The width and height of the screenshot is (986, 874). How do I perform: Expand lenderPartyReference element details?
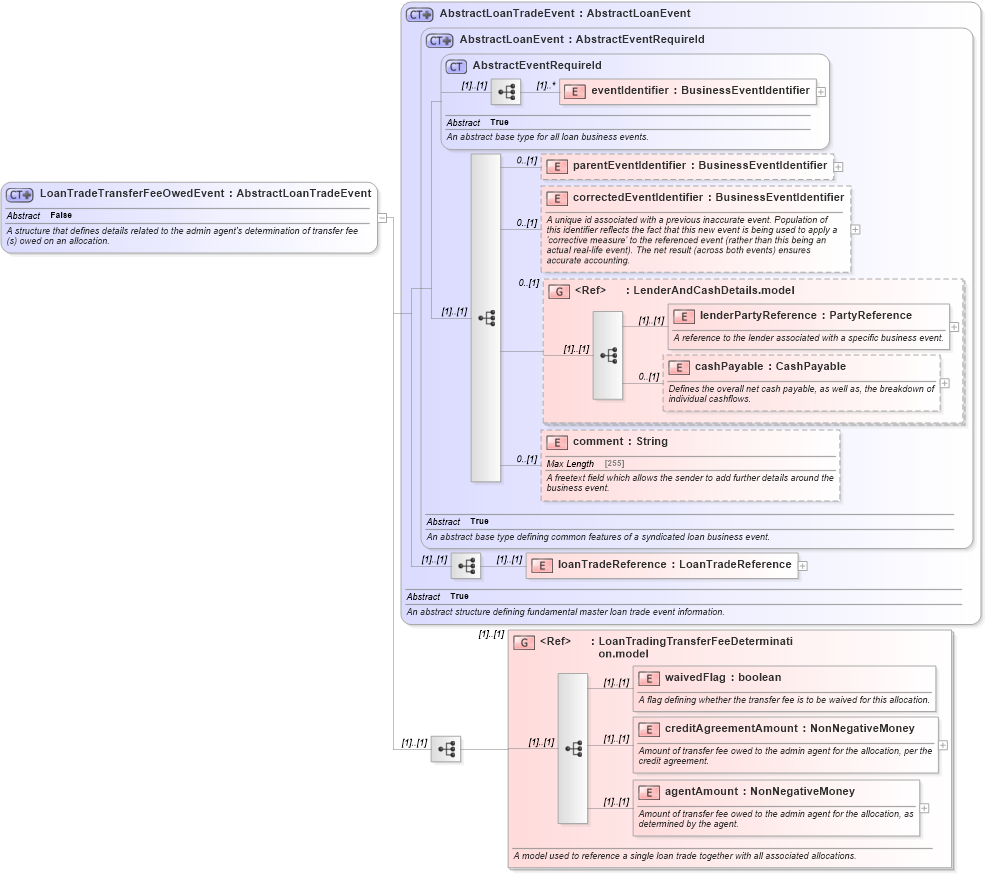click(x=955, y=326)
